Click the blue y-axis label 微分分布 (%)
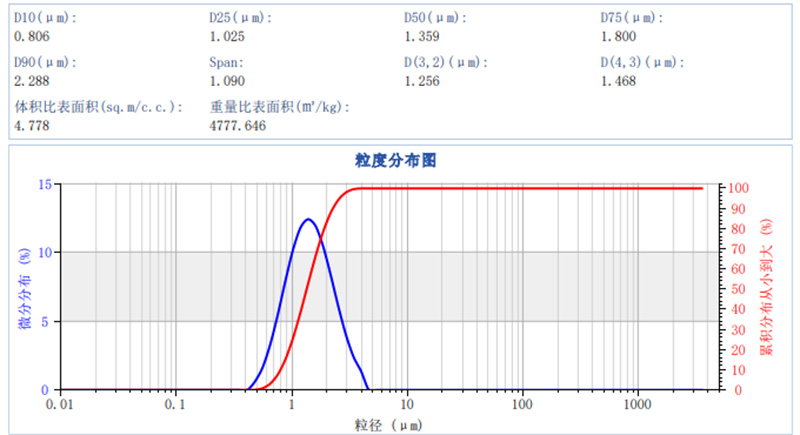Viewport: 800px width, 435px height. click(x=23, y=290)
